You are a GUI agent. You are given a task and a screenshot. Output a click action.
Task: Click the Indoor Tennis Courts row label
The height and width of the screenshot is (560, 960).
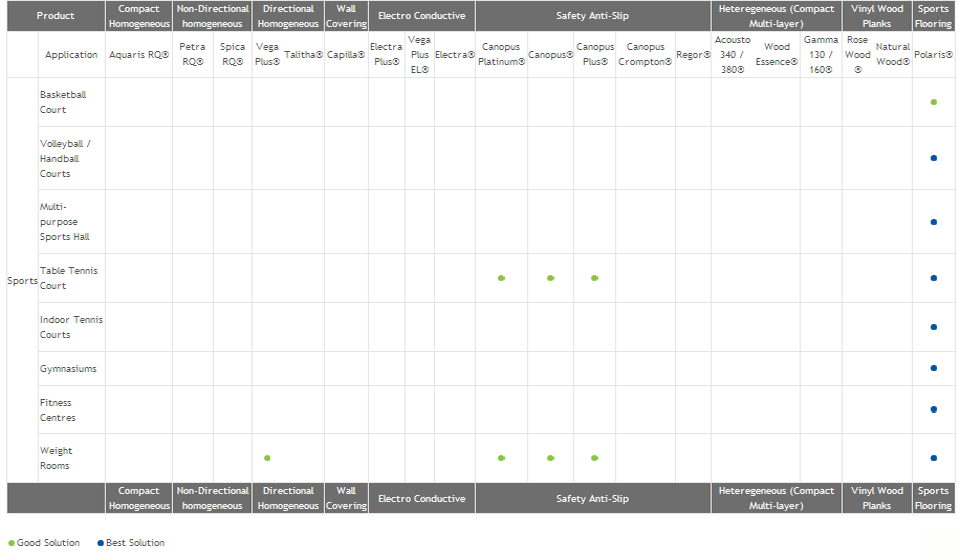click(71, 327)
